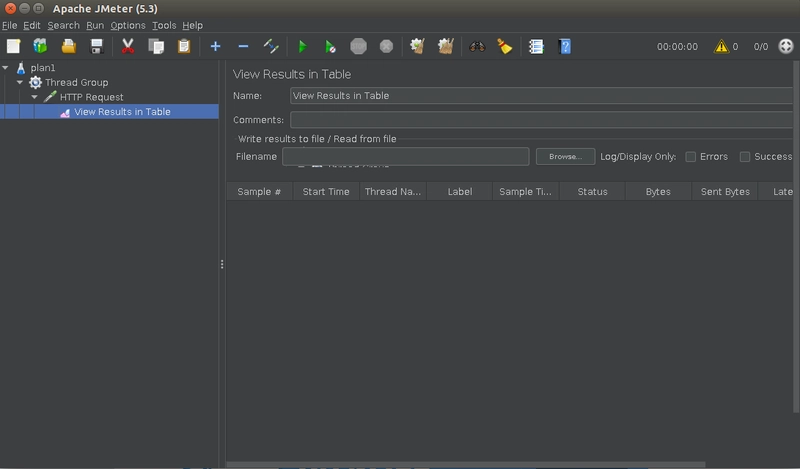This screenshot has height=469, width=800.
Task: Start test with no pauses icon
Action: (x=330, y=46)
